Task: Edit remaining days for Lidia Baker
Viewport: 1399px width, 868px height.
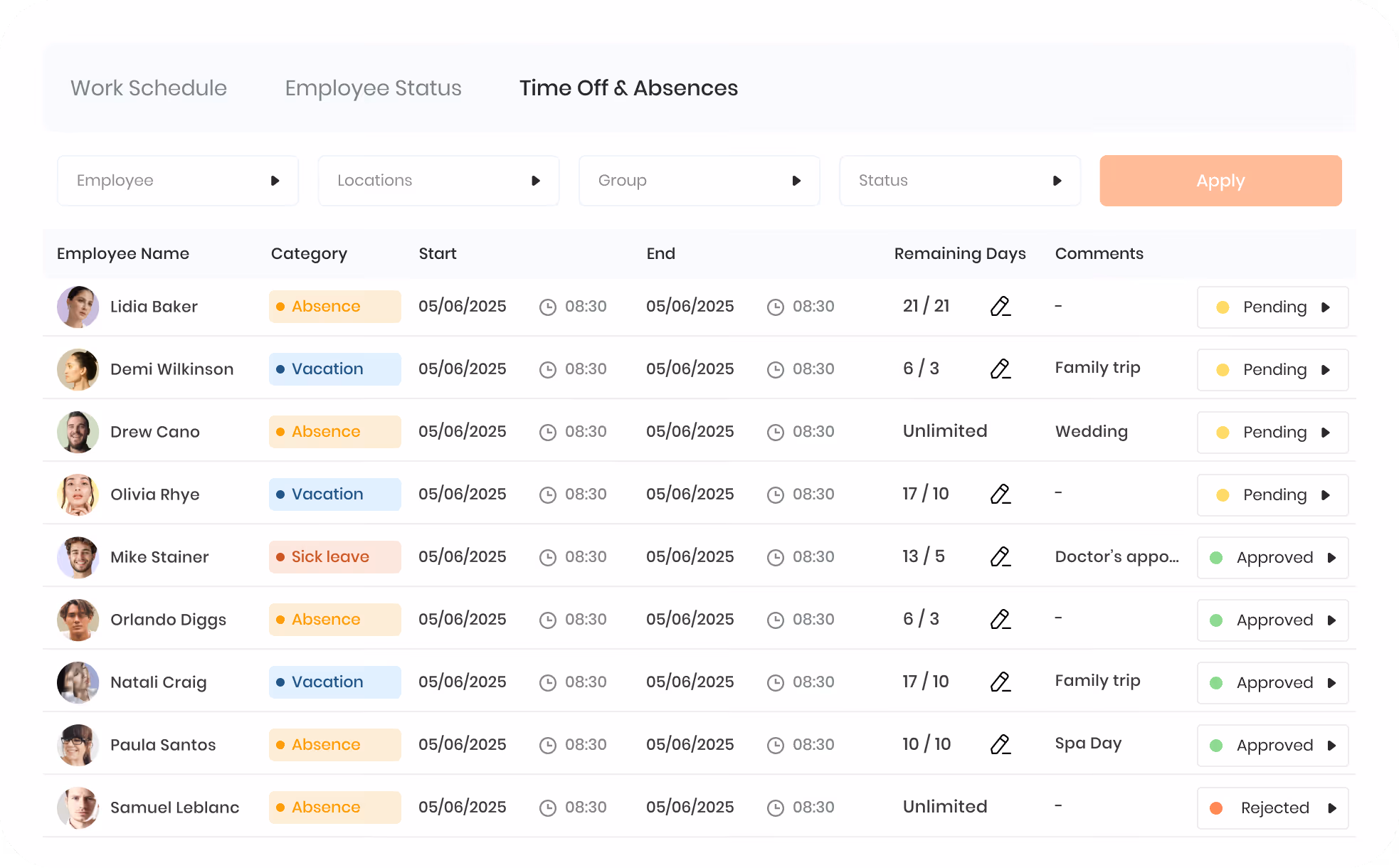Action: [x=1001, y=307]
